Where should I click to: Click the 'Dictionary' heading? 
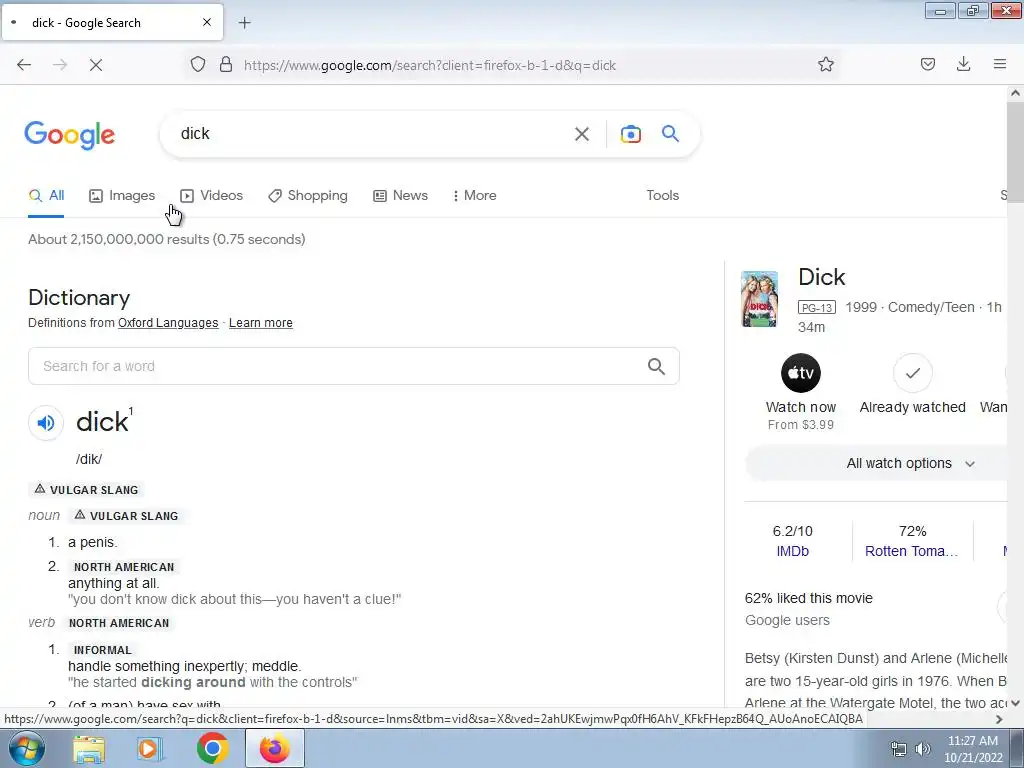79,298
